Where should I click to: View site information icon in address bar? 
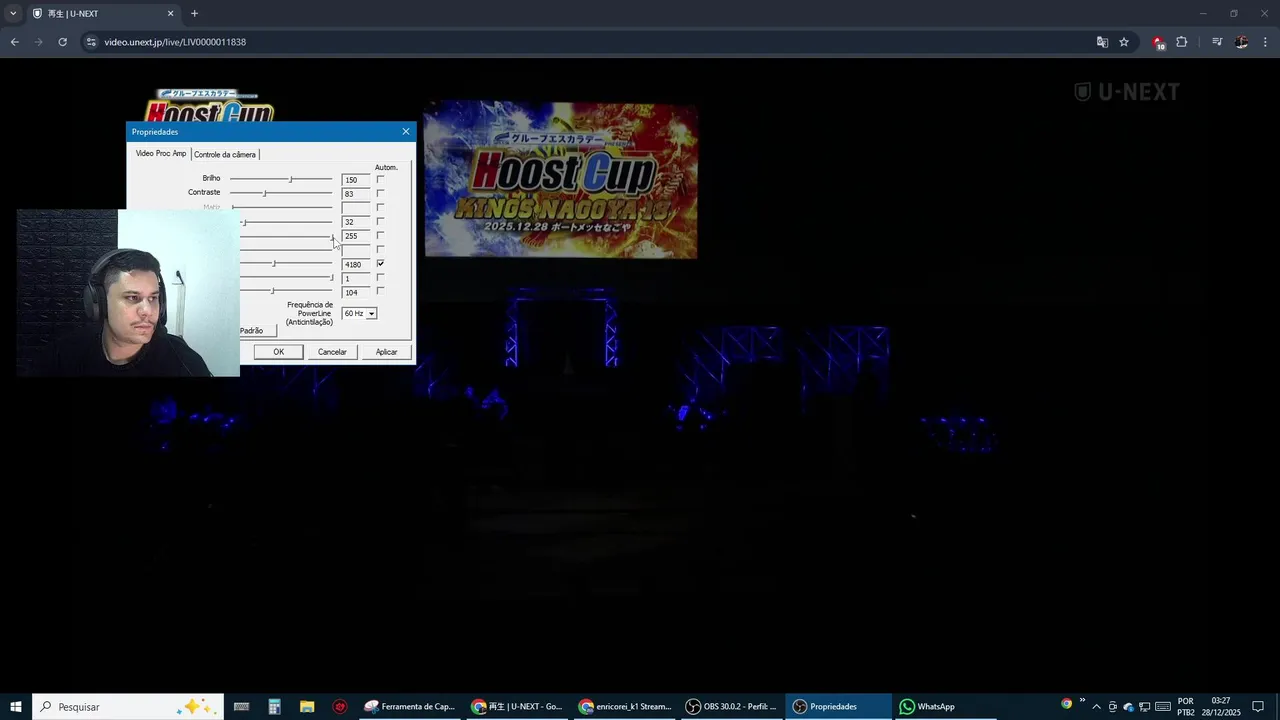point(91,42)
